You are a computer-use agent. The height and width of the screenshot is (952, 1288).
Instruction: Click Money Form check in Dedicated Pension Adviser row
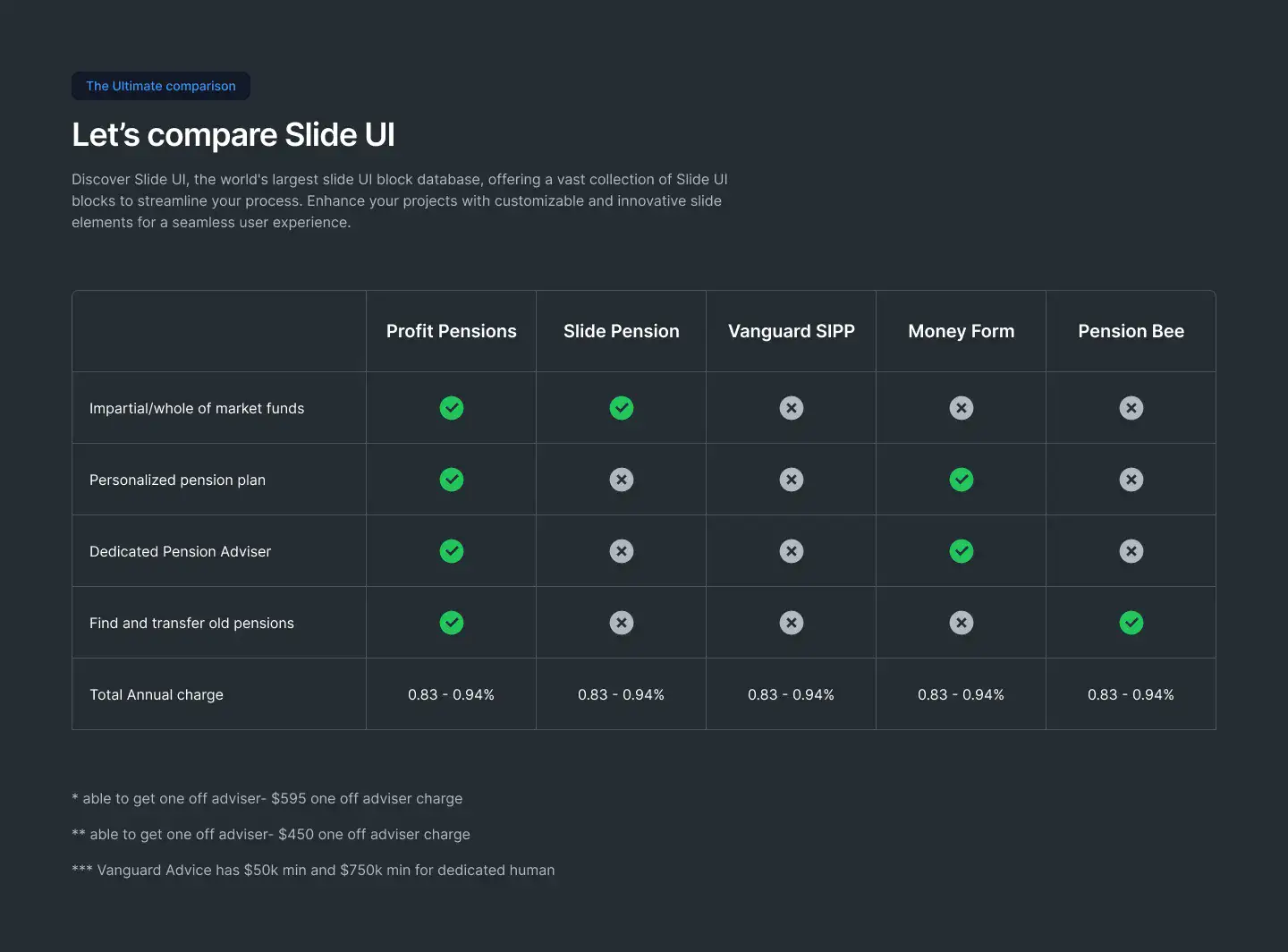(962, 551)
